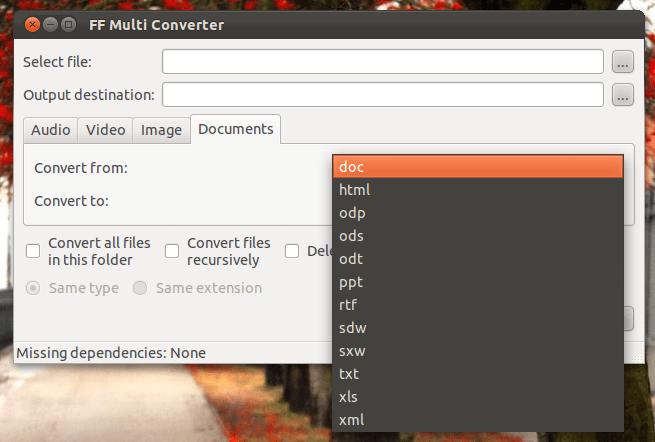The width and height of the screenshot is (655, 442).
Task: Select xml at bottom of list
Action: (478, 420)
